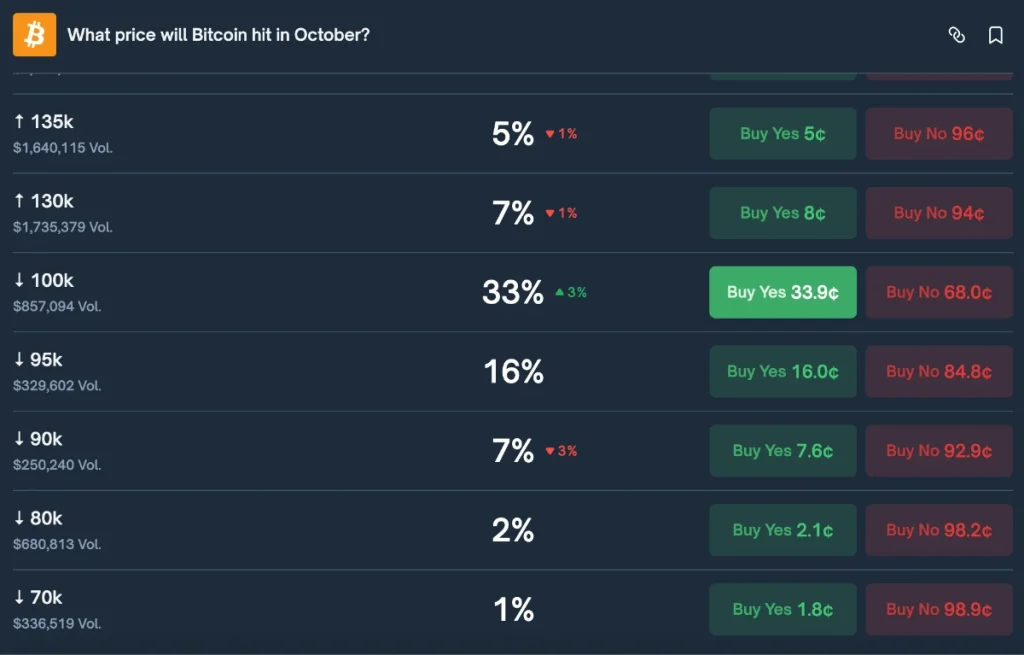Buy Yes at 2.1¢ for 80k
1024x655 pixels.
pos(782,530)
